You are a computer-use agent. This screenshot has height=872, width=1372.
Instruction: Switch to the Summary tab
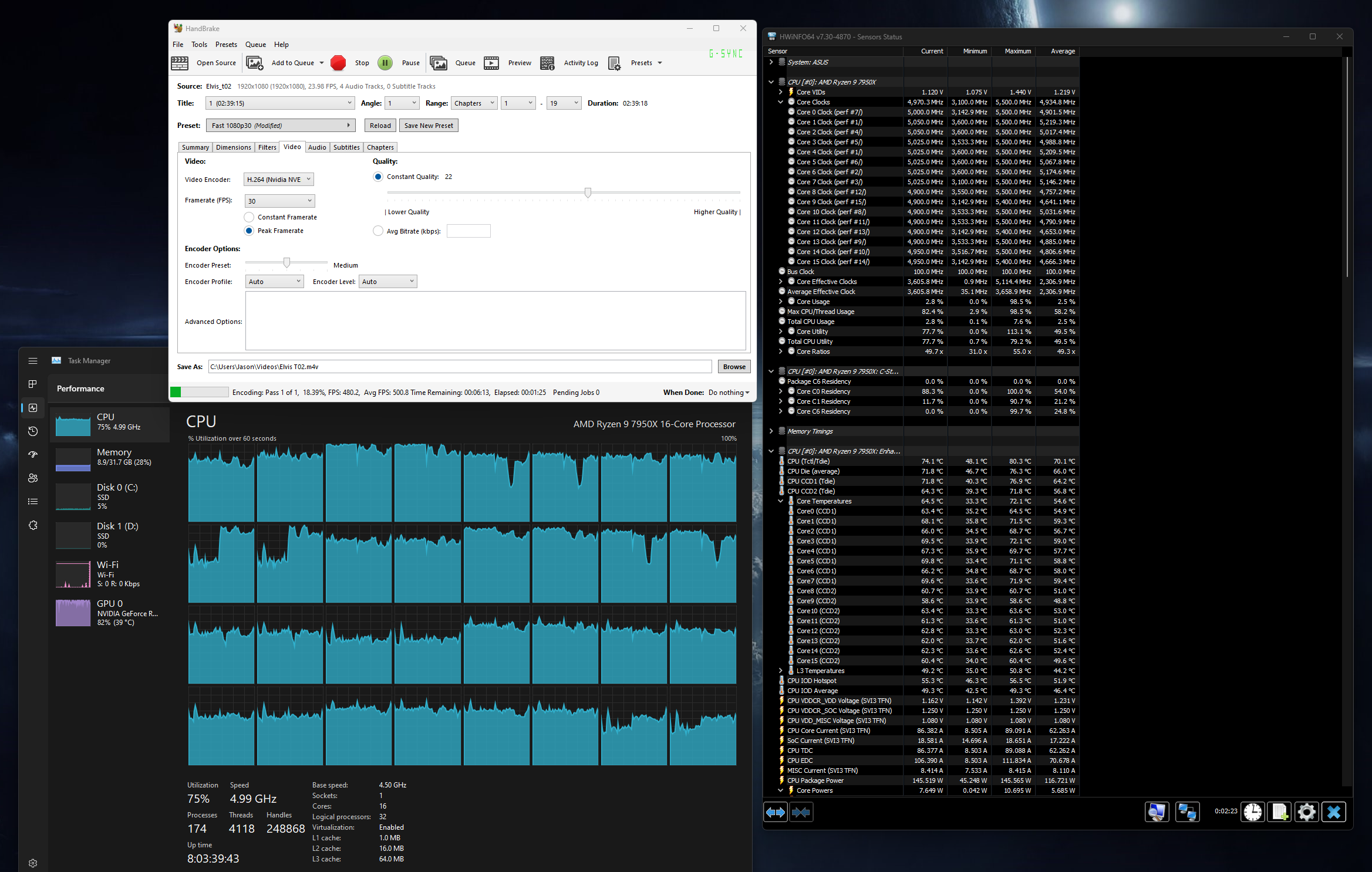coord(195,147)
